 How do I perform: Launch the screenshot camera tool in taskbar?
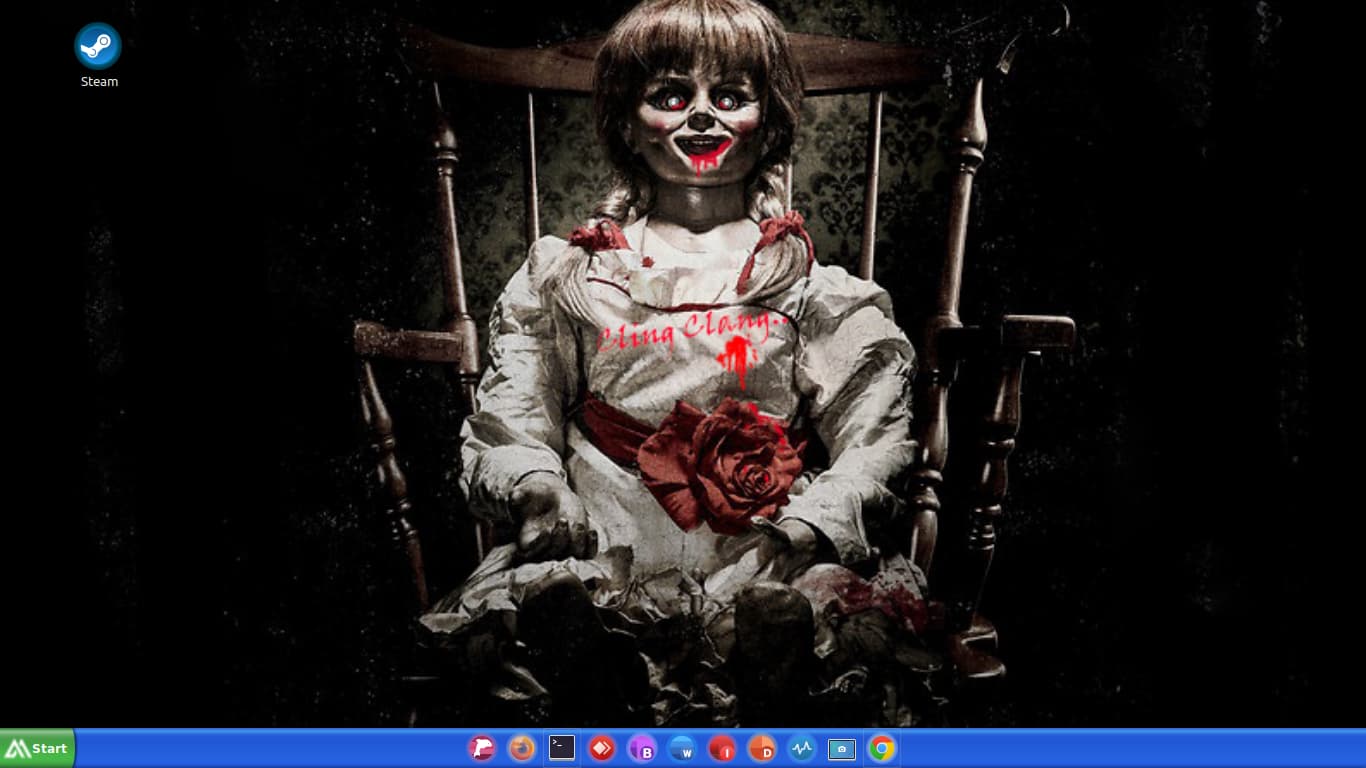click(842, 748)
